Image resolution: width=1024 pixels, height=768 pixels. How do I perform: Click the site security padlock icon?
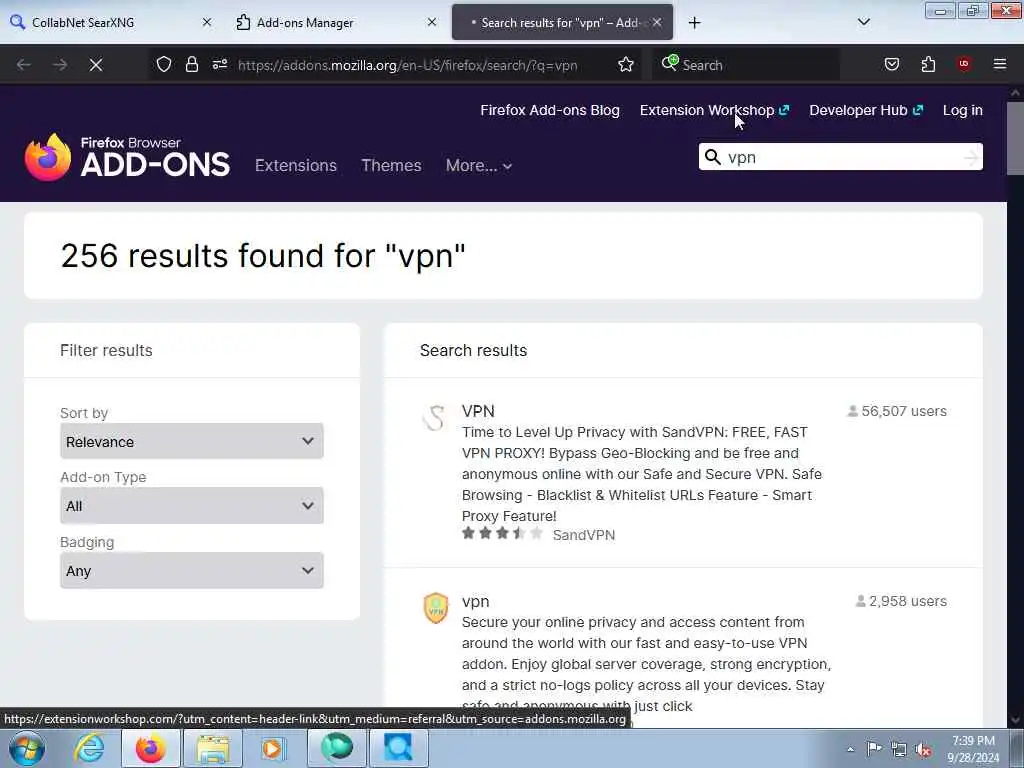(x=191, y=65)
